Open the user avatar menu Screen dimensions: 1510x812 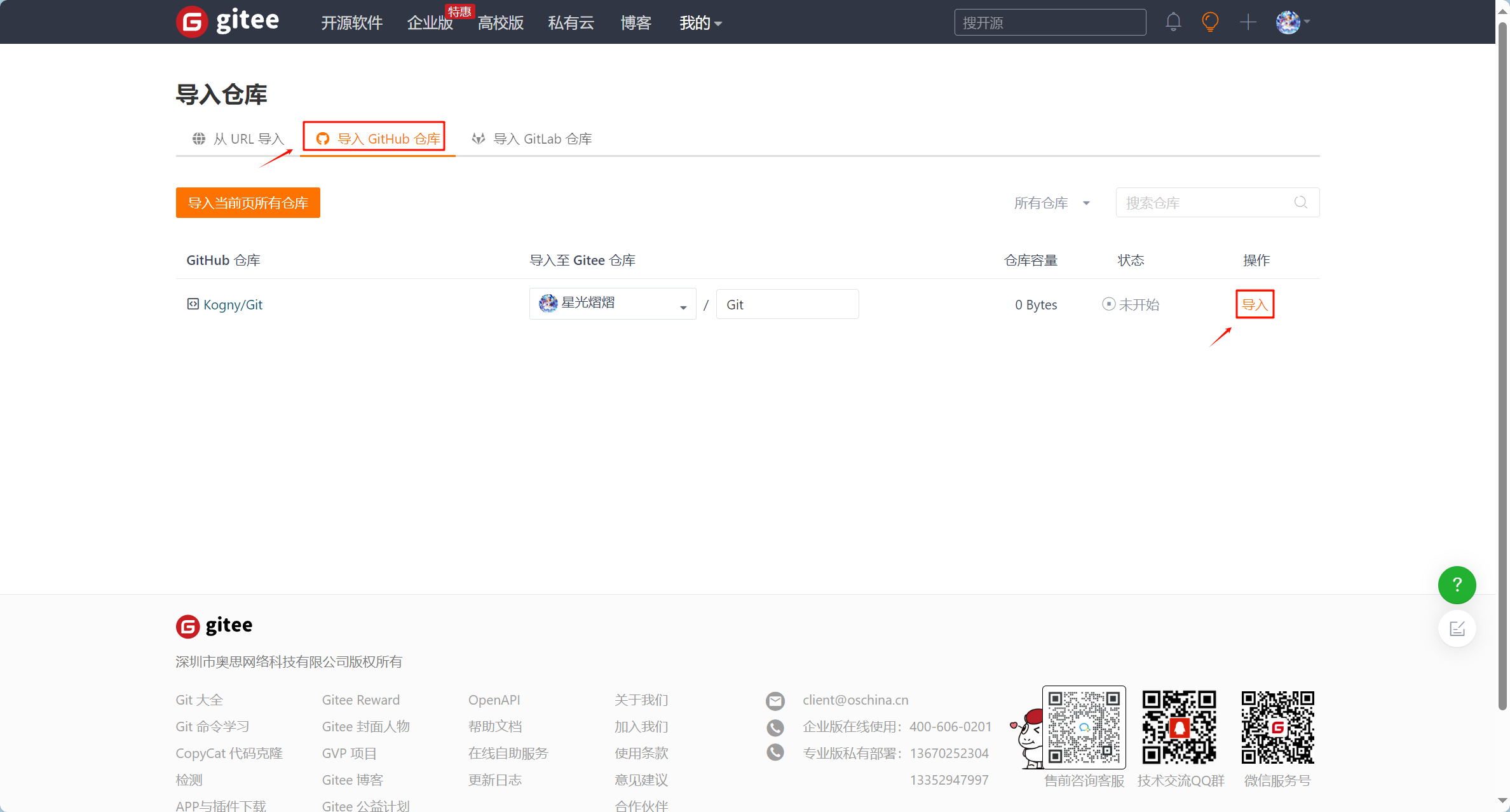pyautogui.click(x=1293, y=22)
